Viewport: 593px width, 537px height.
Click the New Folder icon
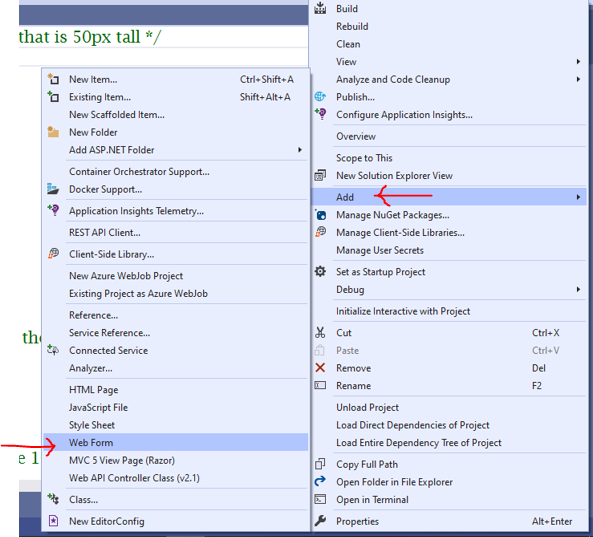pos(53,132)
